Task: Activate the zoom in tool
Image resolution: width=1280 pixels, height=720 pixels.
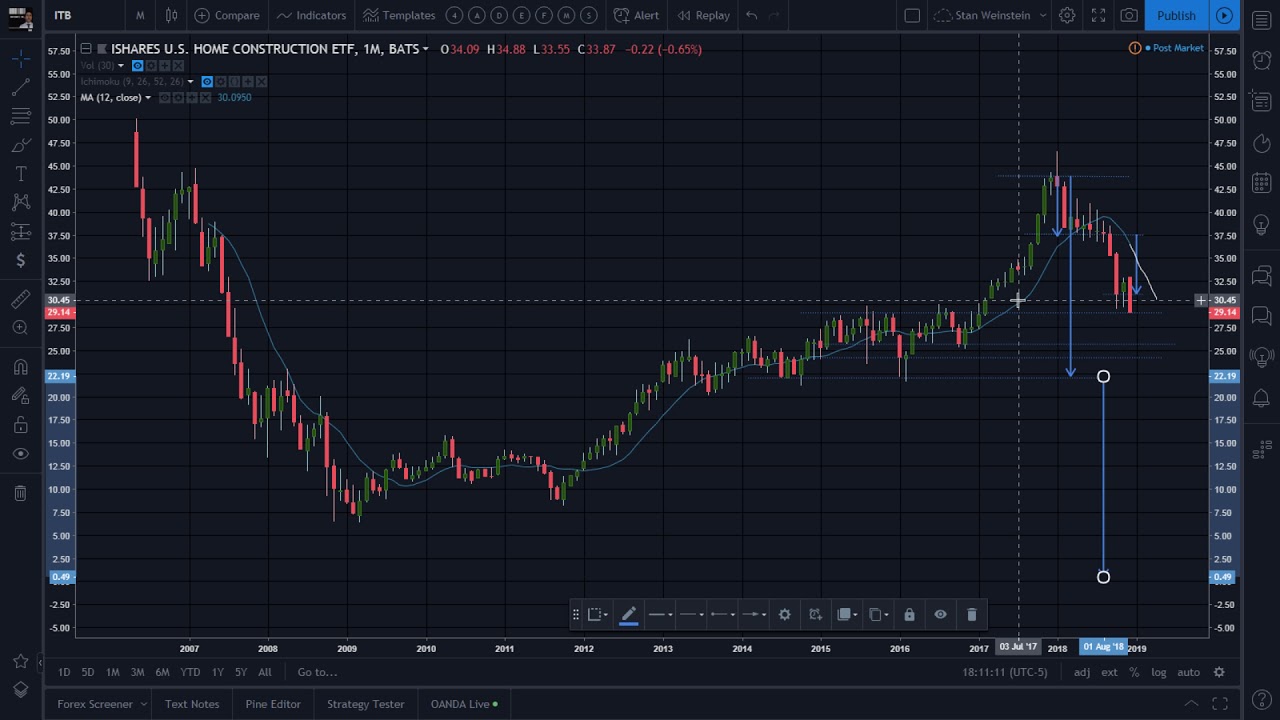Action: pyautogui.click(x=20, y=327)
